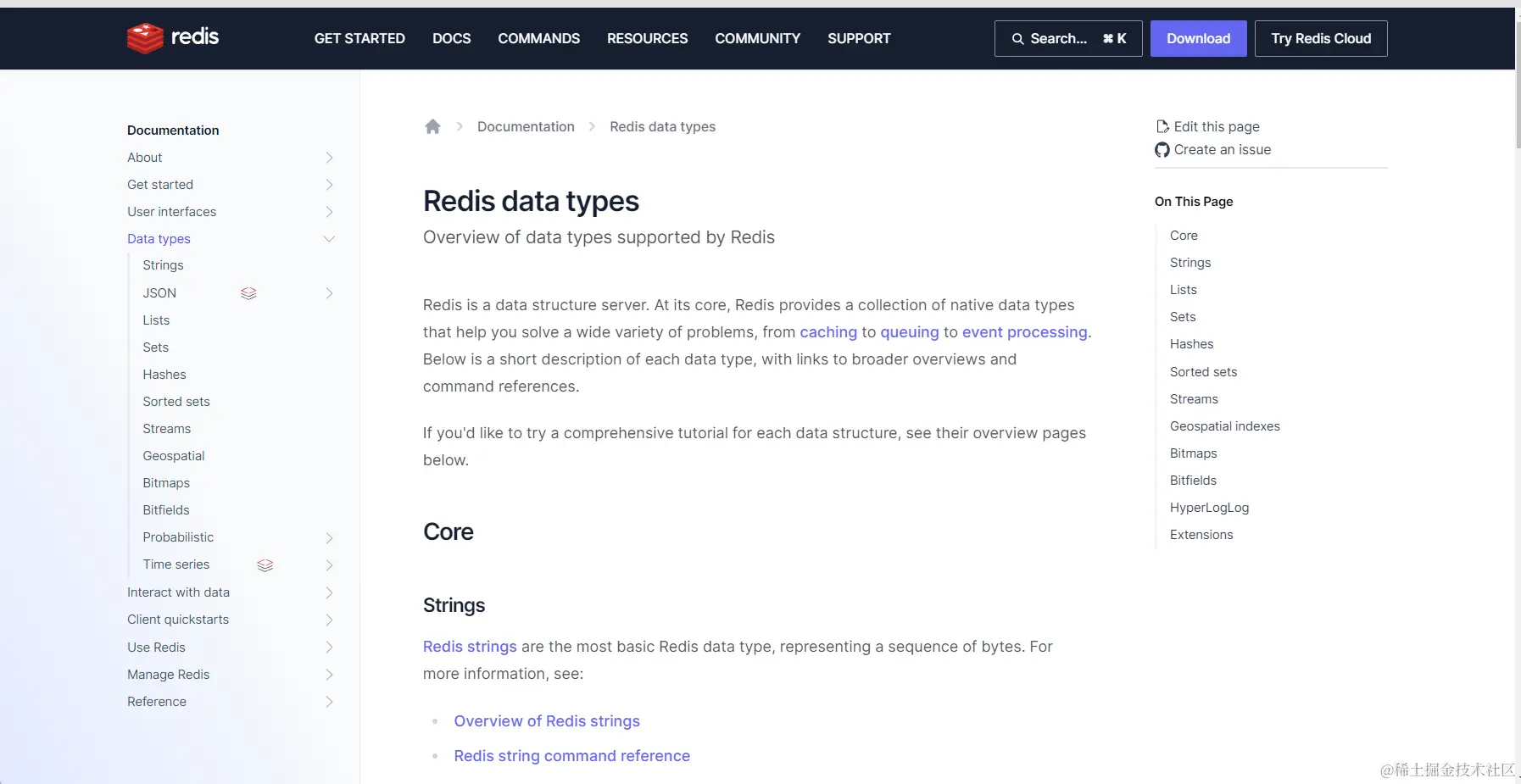Select Sets in the sidebar
This screenshot has height=784, width=1521.
[x=155, y=348]
